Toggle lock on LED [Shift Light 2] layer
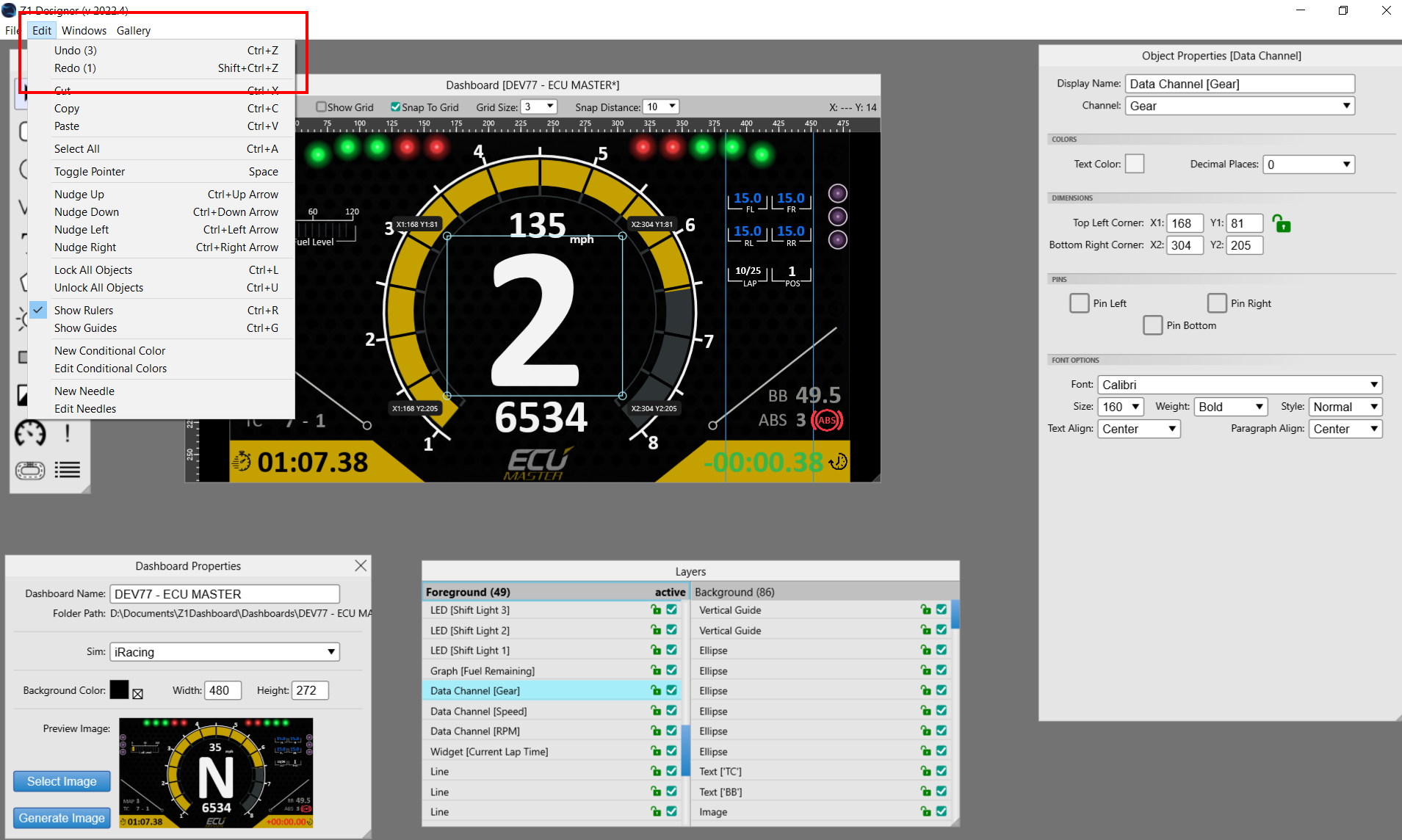 [656, 630]
